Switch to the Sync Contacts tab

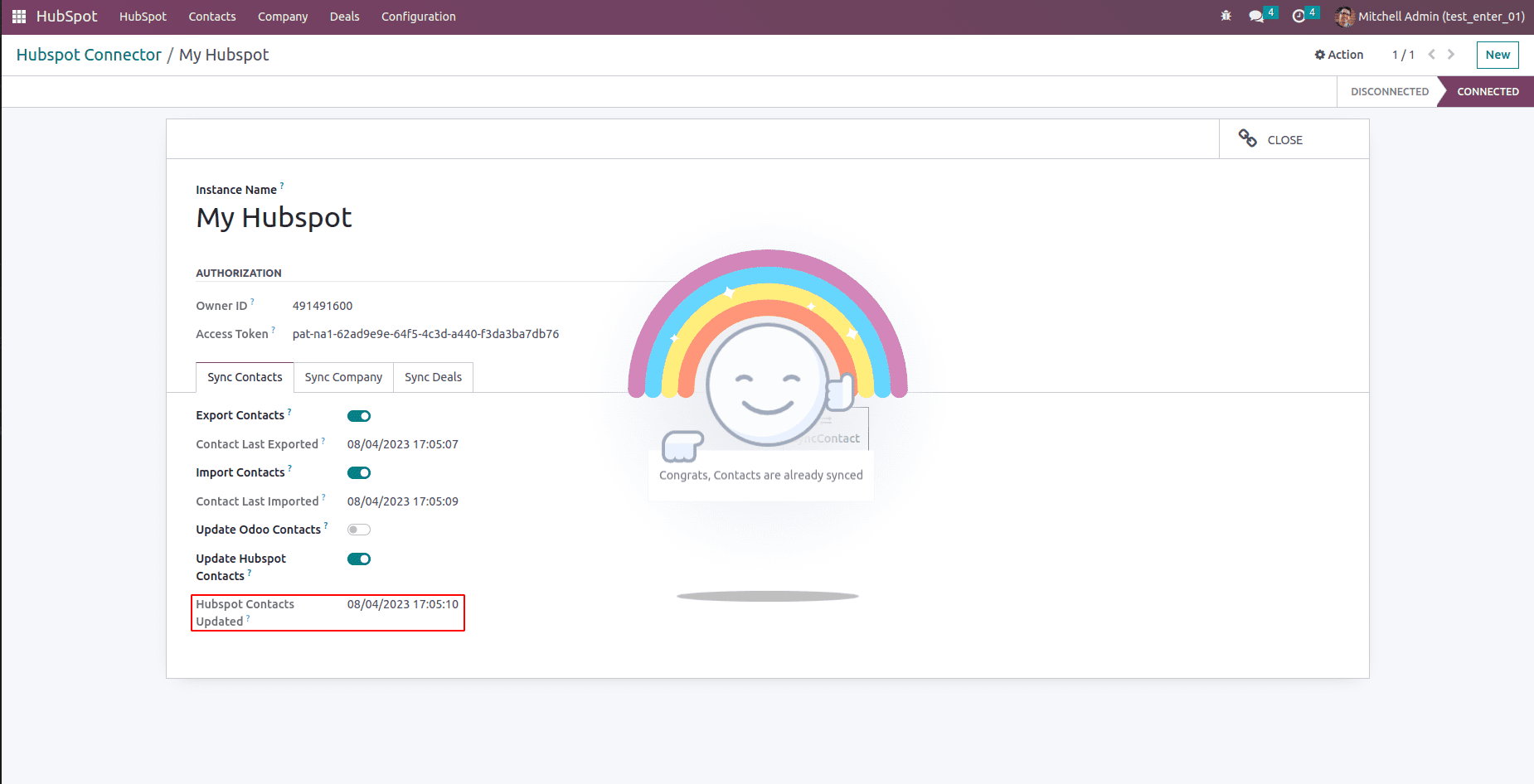[245, 377]
